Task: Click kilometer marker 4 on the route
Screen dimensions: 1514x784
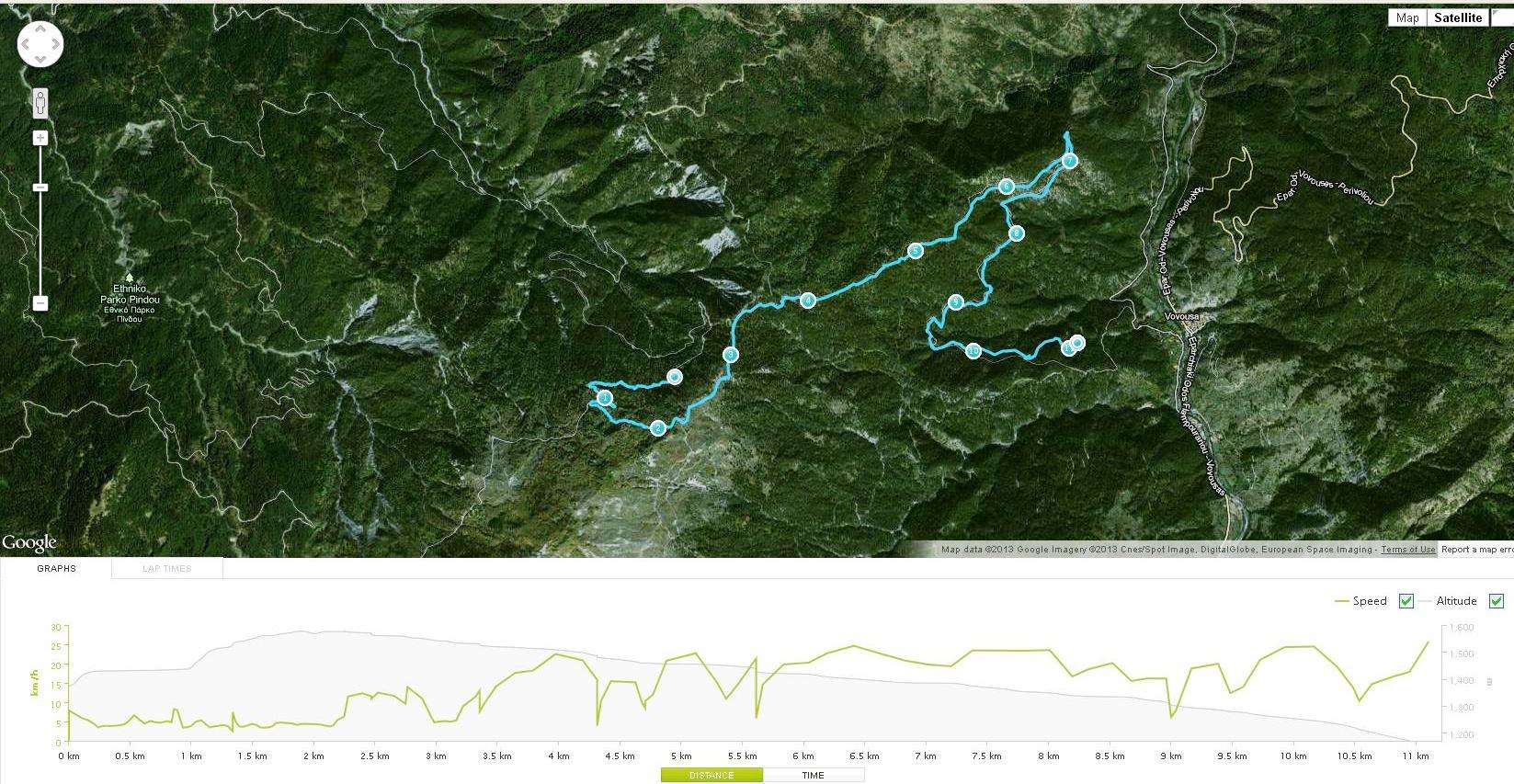Action: coord(807,300)
